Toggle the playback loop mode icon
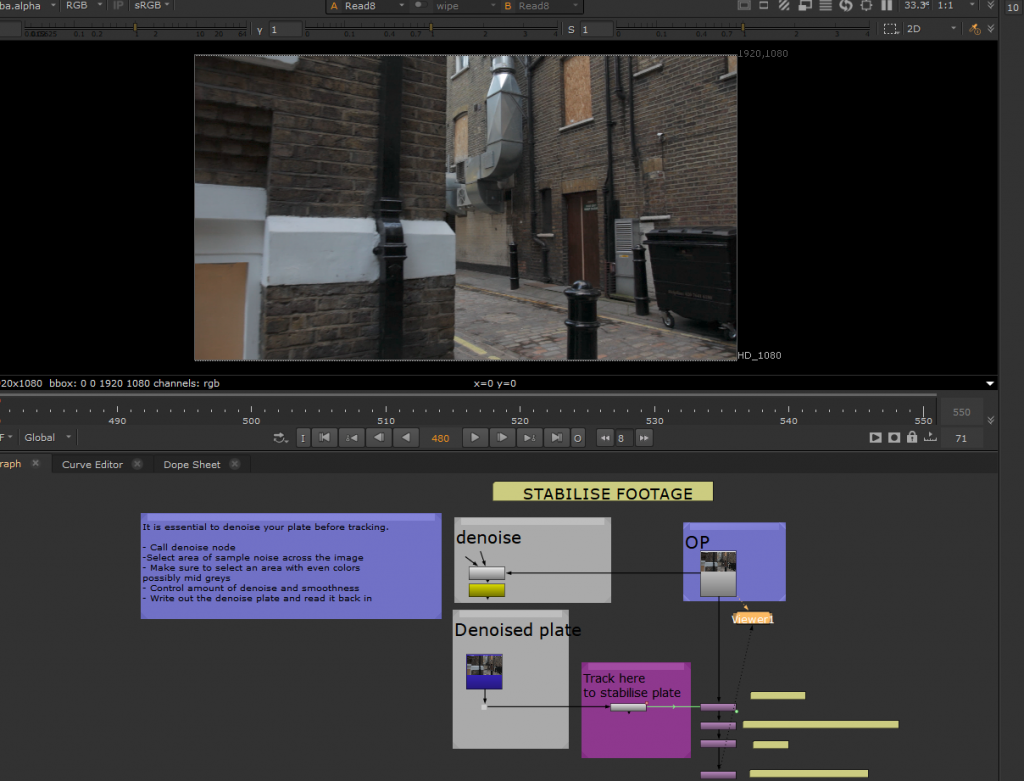 (280, 438)
